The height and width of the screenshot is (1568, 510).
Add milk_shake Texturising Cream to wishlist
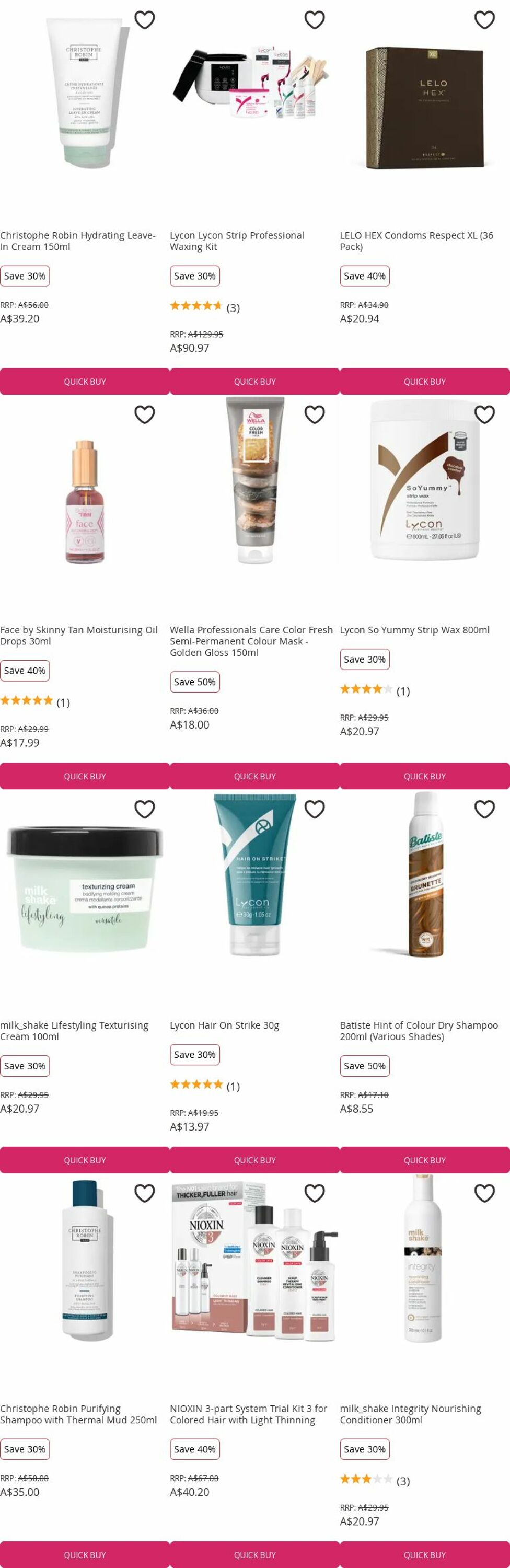(x=144, y=809)
